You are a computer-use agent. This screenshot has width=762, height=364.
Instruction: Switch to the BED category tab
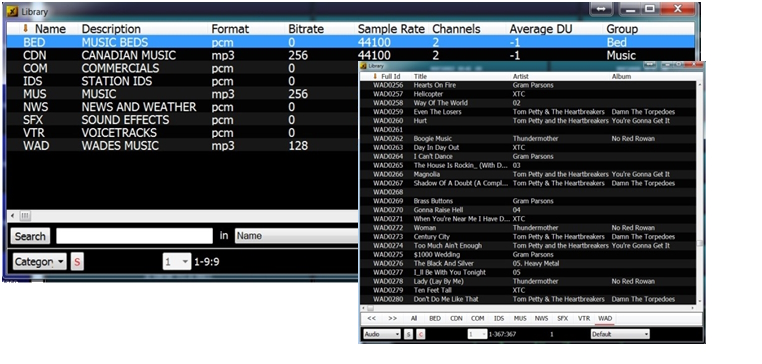coord(435,319)
